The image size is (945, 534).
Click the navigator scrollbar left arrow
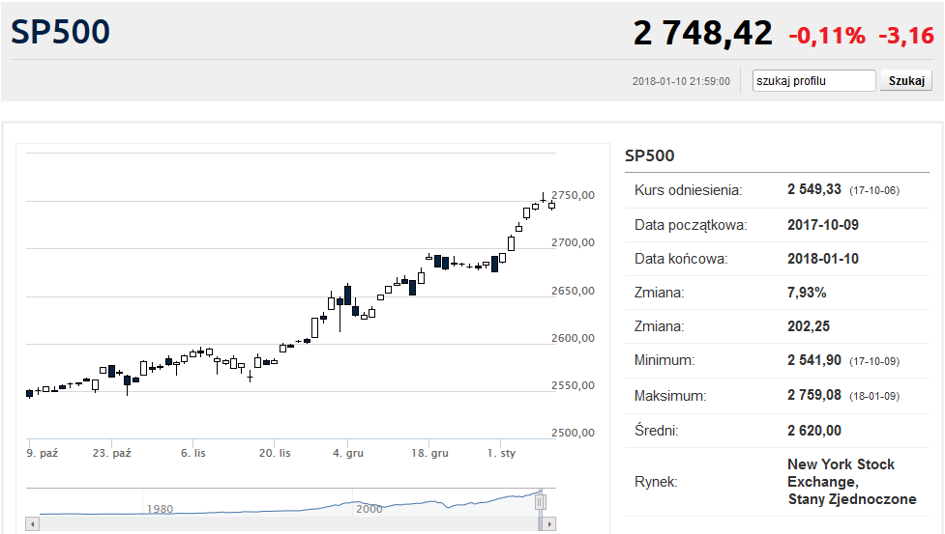(32, 523)
